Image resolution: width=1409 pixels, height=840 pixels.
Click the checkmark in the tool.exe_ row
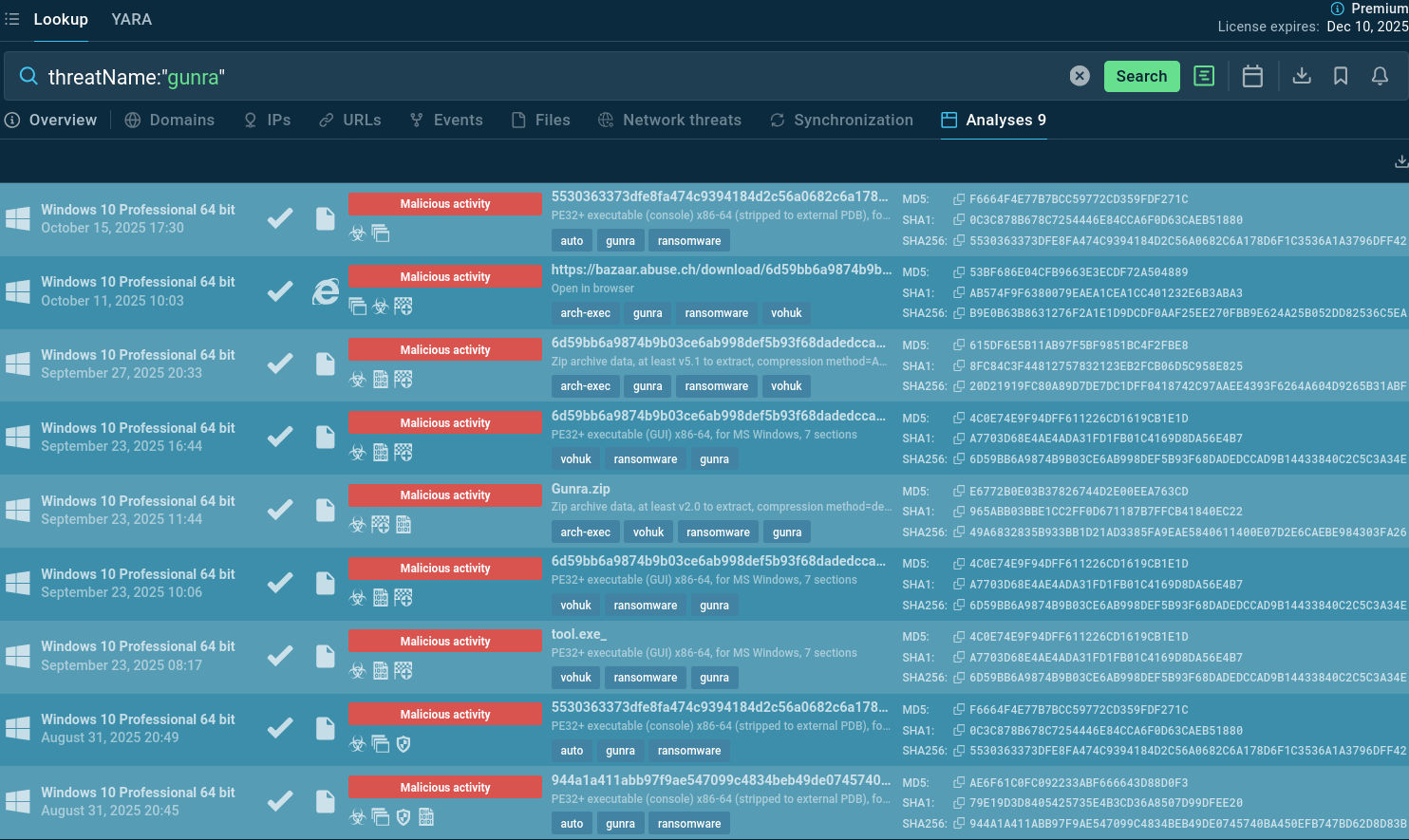point(279,656)
